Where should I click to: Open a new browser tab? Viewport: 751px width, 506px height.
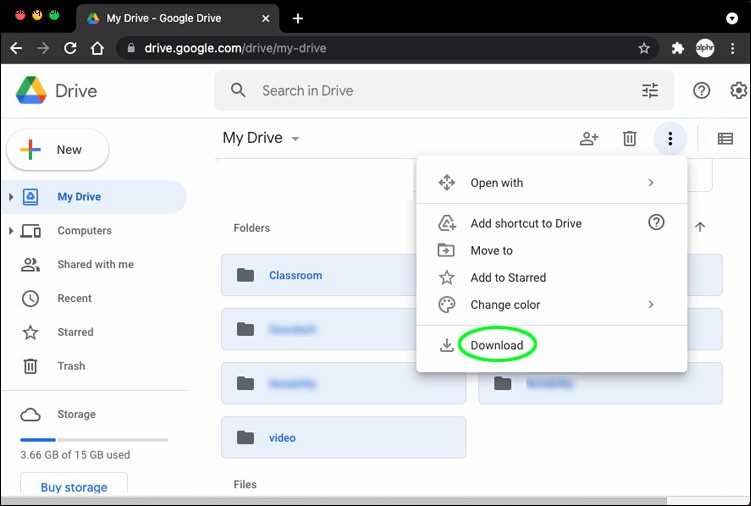[x=297, y=18]
